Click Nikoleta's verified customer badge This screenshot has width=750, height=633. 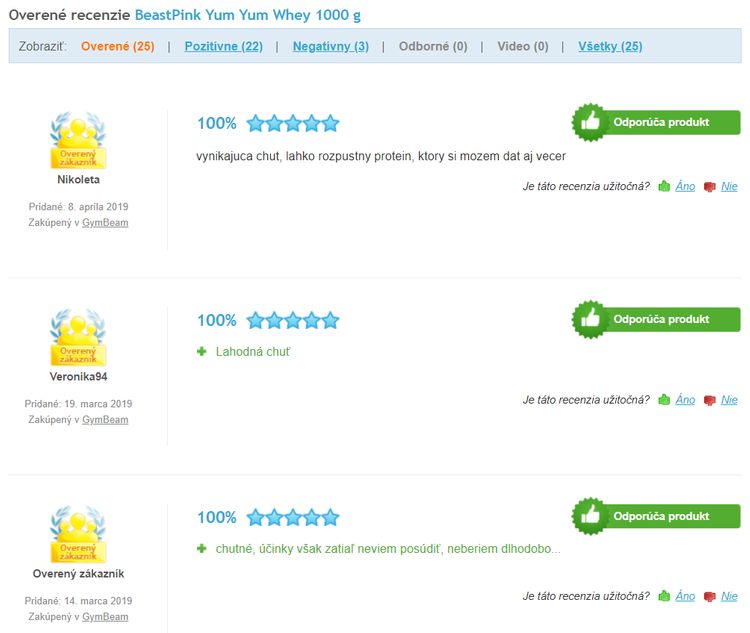78,140
